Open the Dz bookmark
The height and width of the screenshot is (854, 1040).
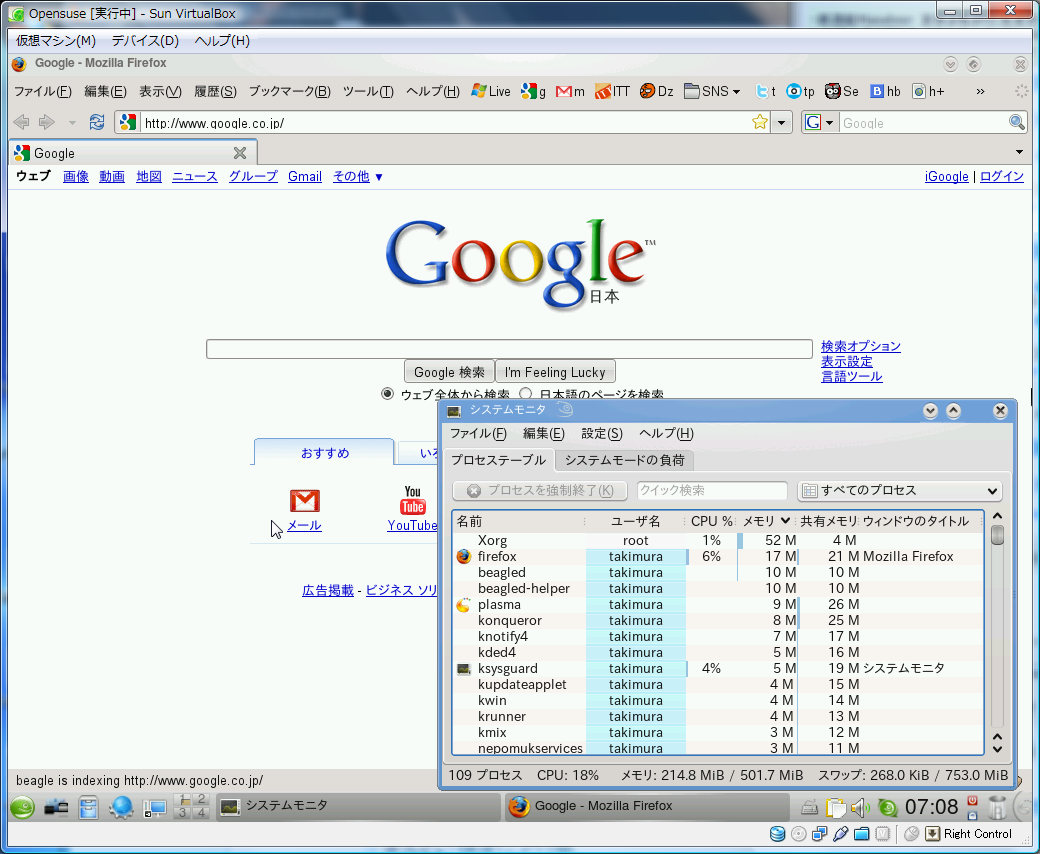[657, 92]
